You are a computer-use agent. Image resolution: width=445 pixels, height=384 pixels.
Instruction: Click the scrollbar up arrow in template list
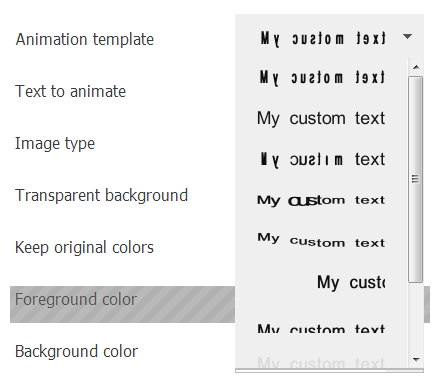point(416,67)
